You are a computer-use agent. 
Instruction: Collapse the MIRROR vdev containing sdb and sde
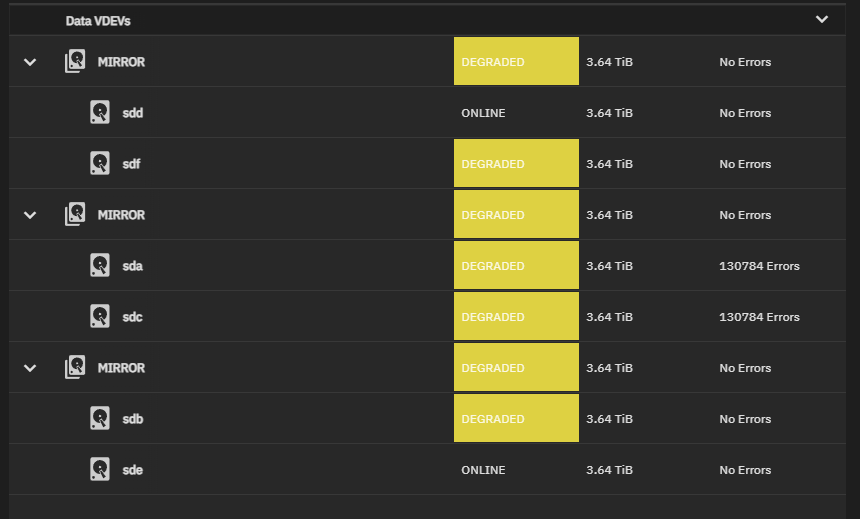(30, 368)
